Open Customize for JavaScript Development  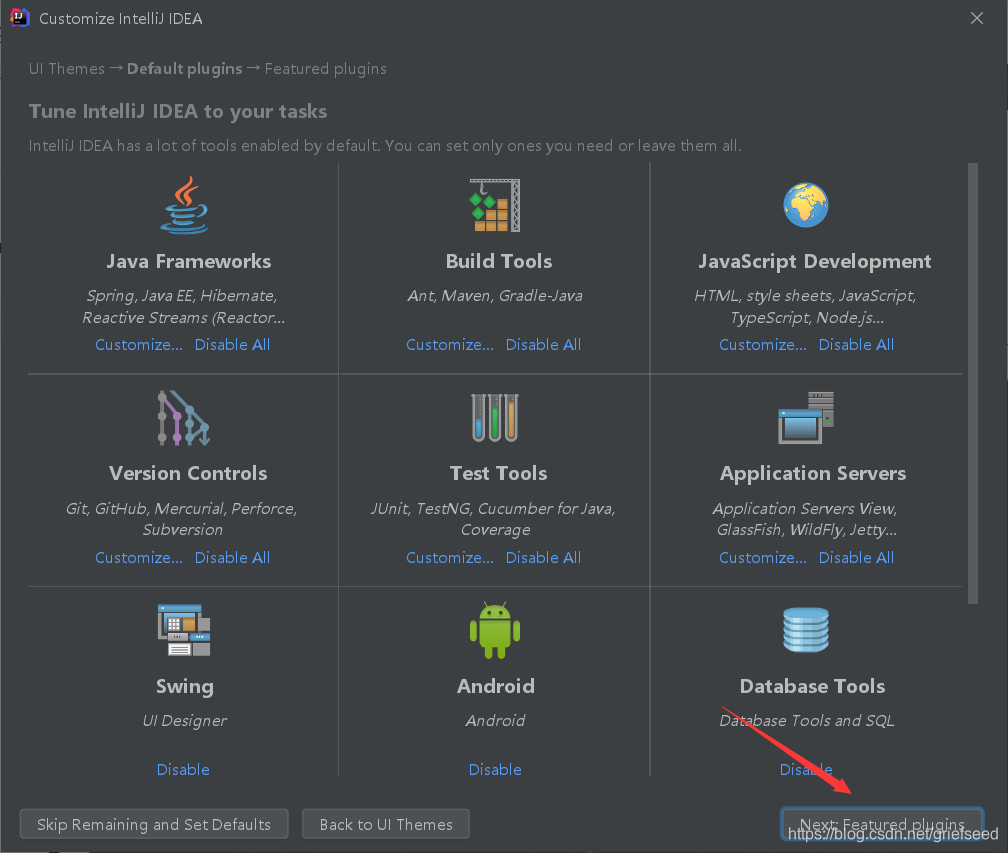(x=762, y=345)
